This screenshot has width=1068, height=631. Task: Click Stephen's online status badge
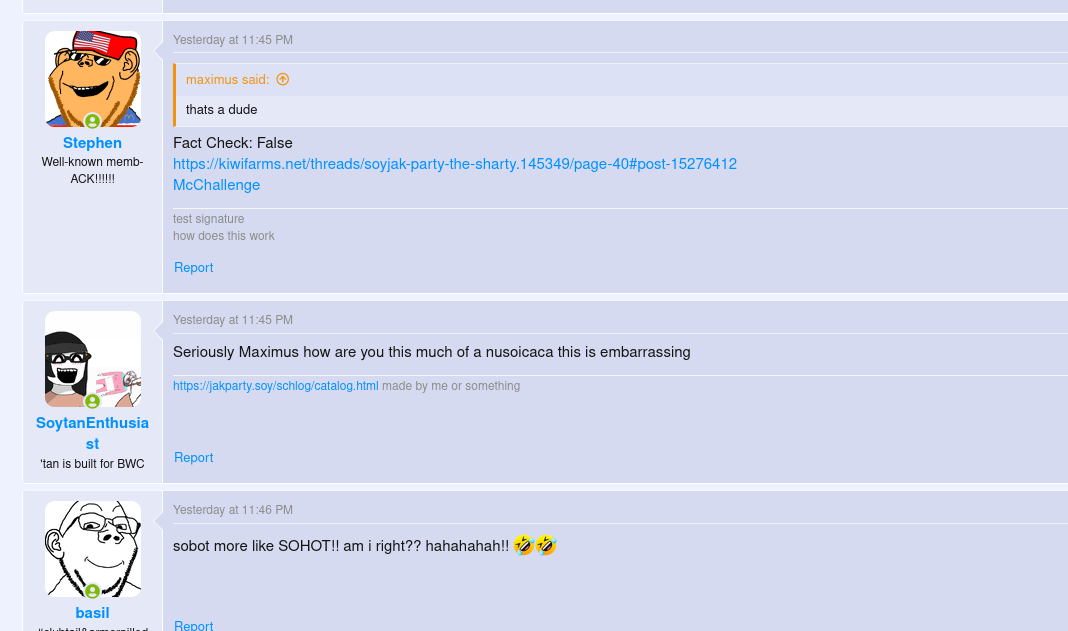(x=92, y=121)
